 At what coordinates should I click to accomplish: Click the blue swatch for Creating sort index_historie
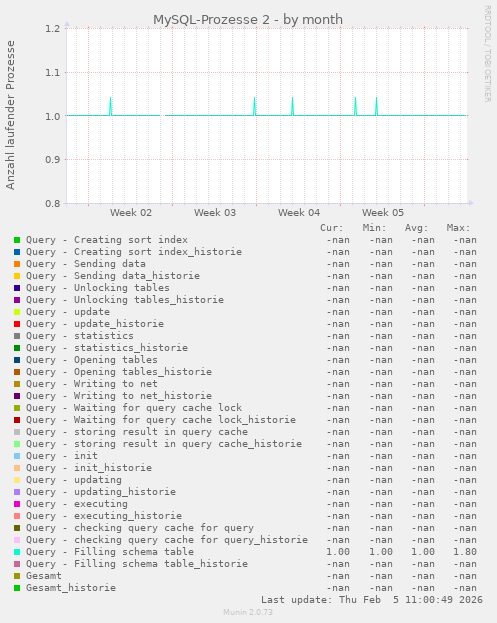(17, 252)
